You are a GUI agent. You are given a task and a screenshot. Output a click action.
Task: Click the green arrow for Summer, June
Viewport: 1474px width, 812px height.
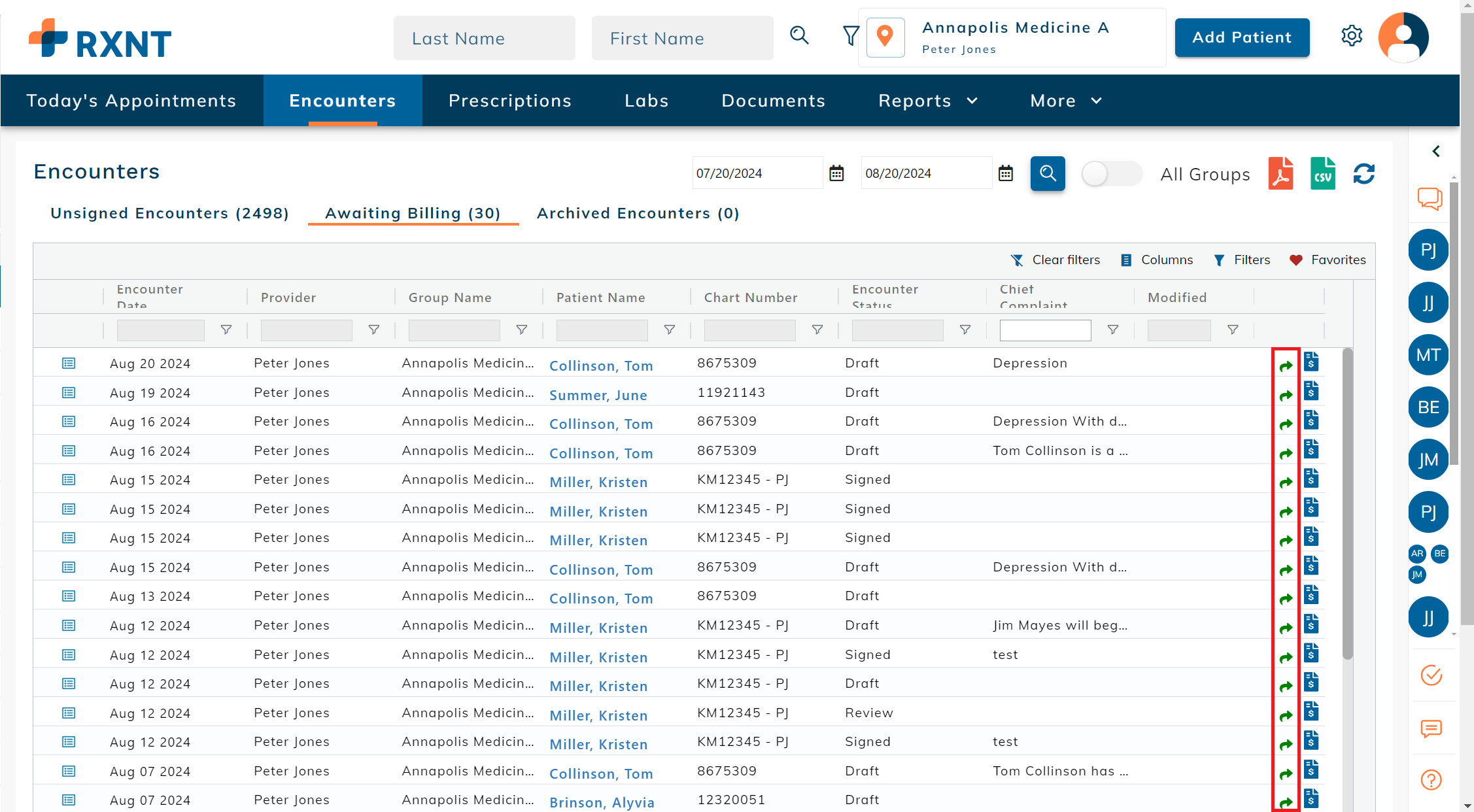[1286, 395]
